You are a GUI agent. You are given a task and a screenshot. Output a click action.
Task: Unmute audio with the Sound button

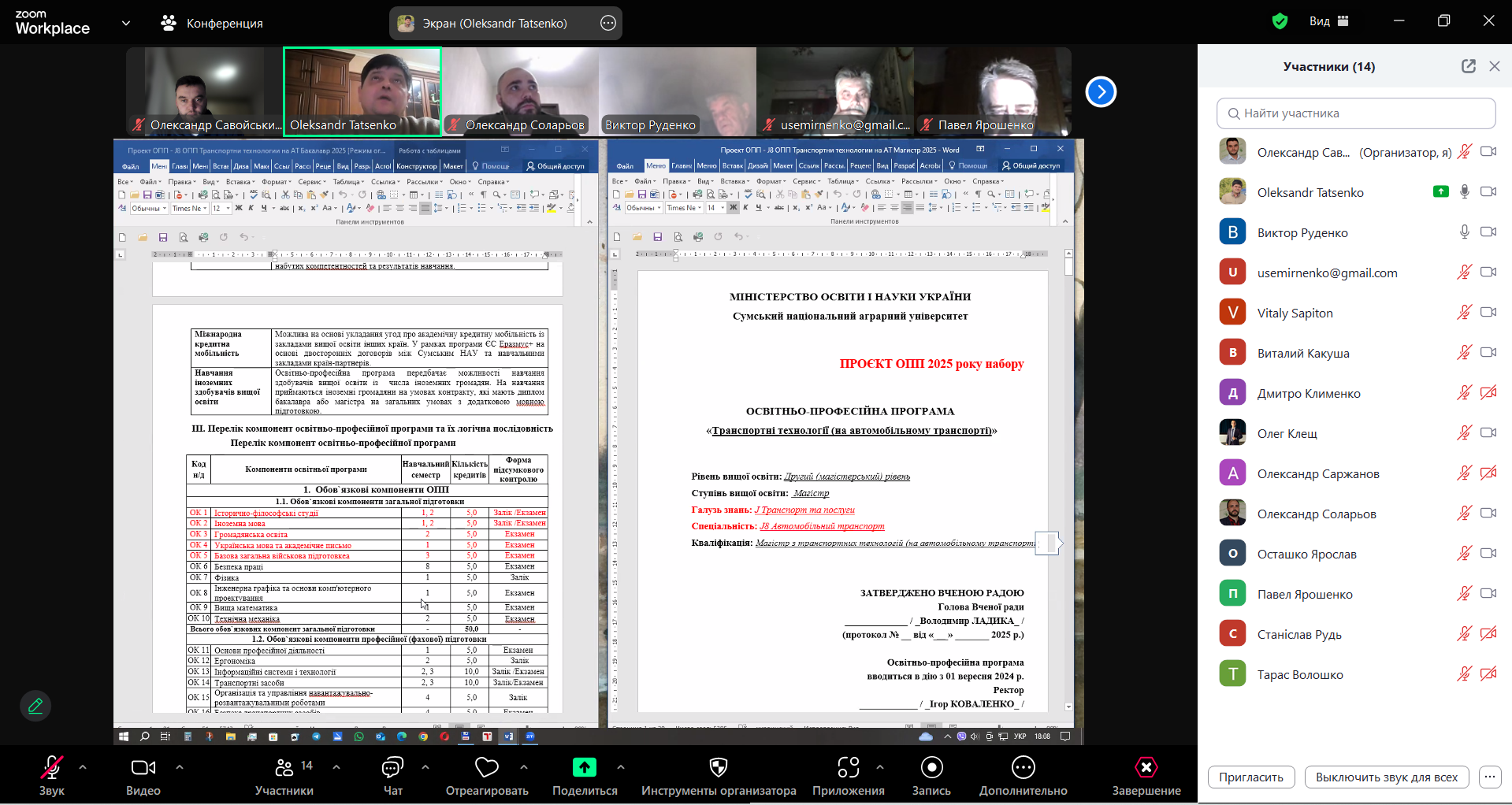pyautogui.click(x=52, y=768)
